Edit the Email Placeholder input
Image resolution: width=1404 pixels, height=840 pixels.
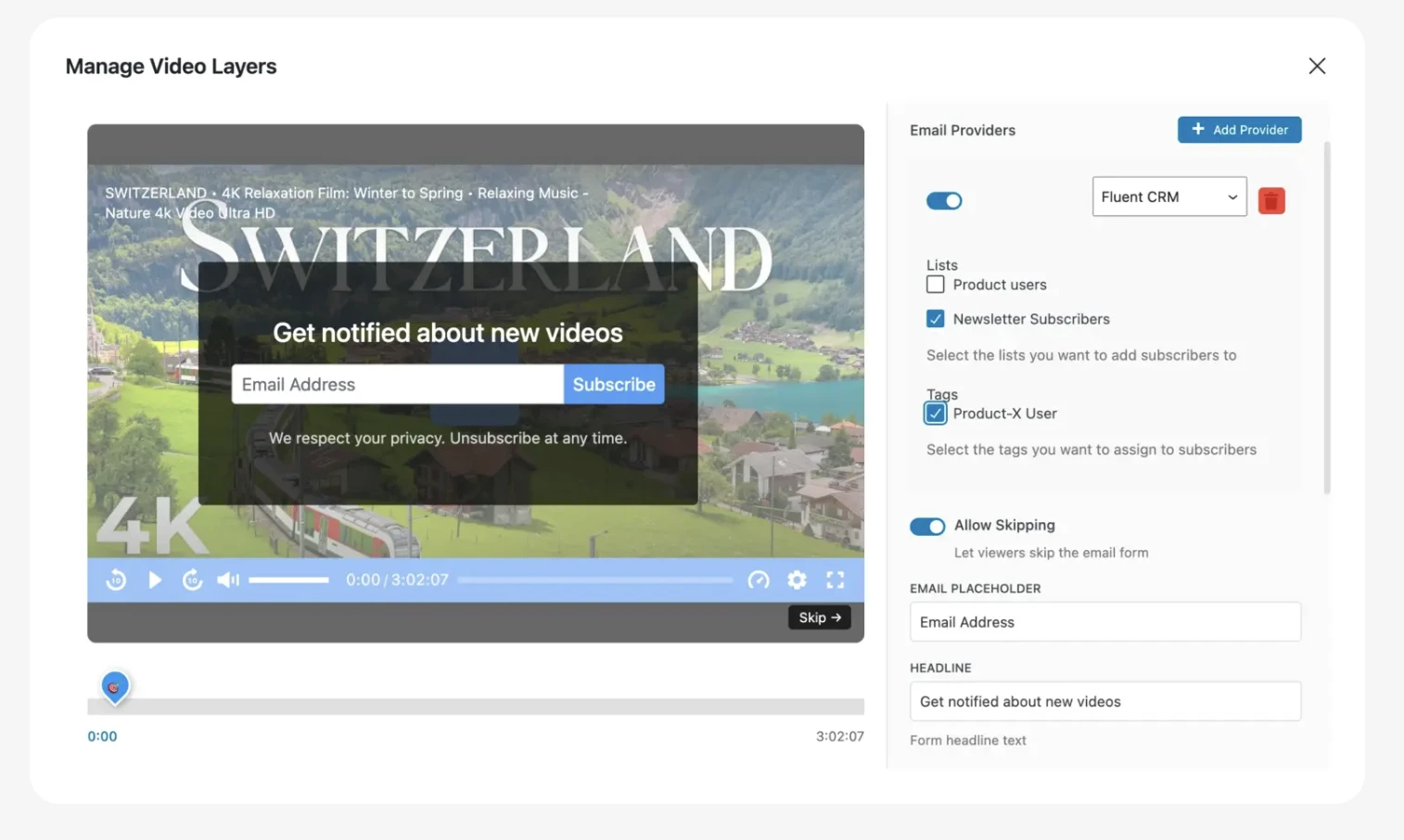[1105, 622]
